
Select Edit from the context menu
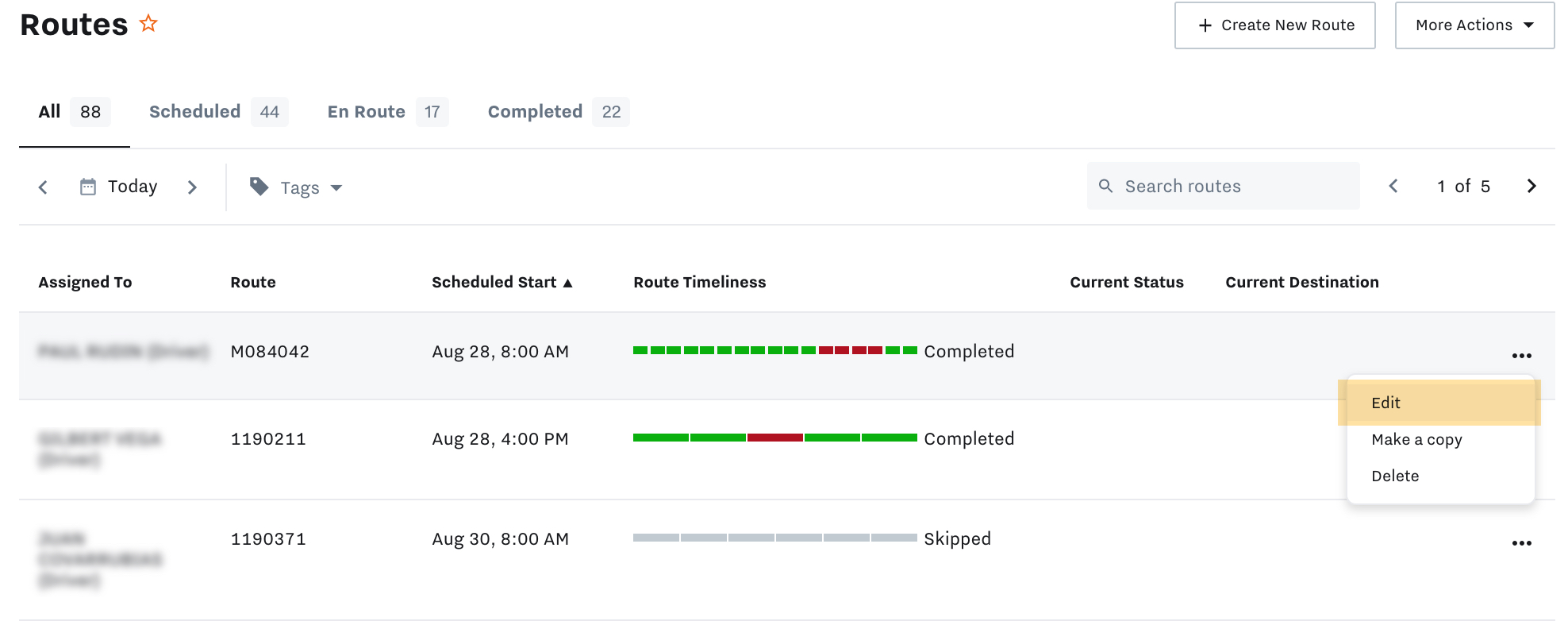click(x=1386, y=403)
